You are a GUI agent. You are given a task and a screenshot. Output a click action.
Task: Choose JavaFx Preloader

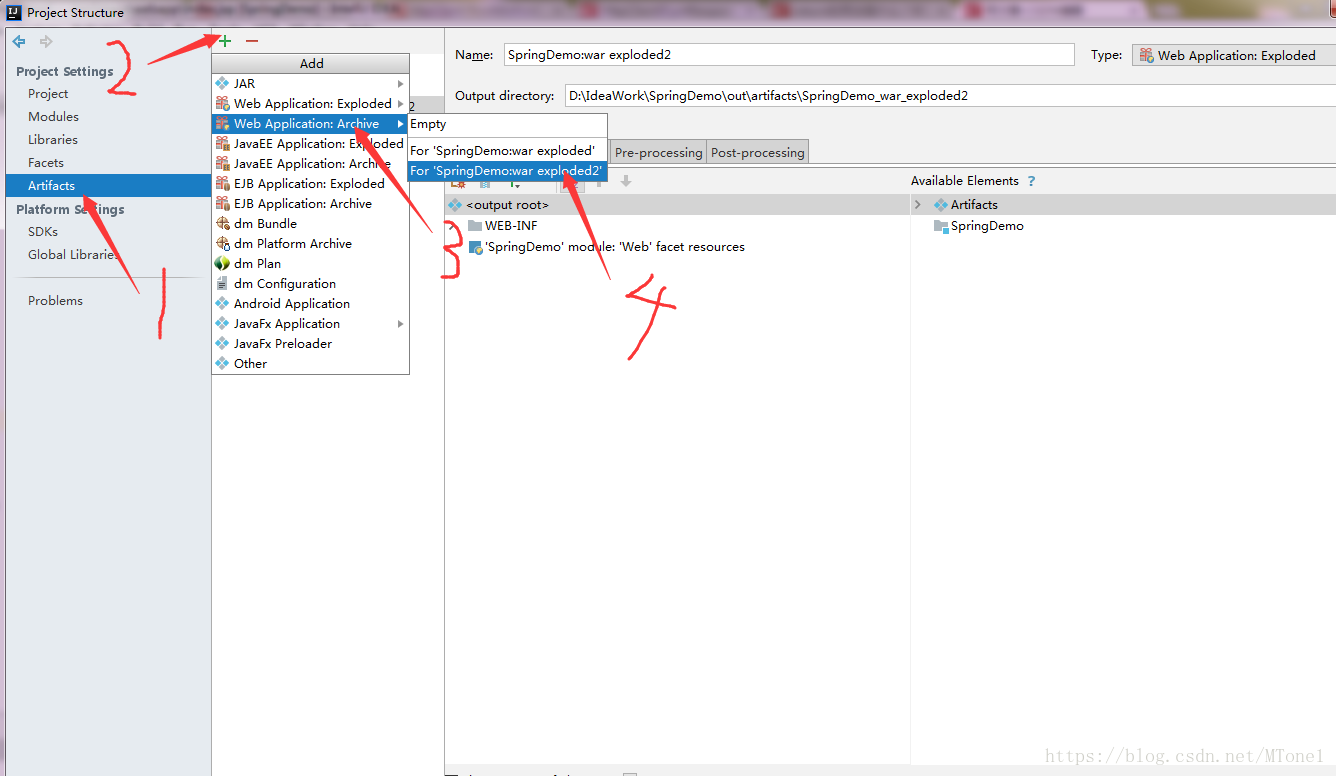click(x=310, y=343)
